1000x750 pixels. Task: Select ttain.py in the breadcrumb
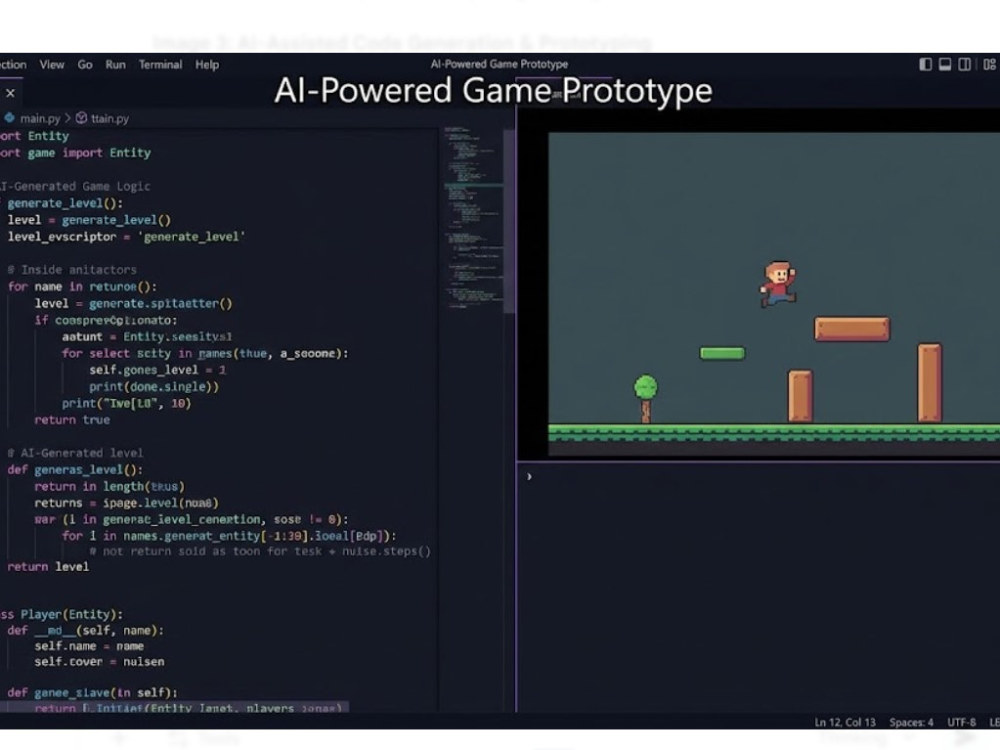[x=110, y=119]
